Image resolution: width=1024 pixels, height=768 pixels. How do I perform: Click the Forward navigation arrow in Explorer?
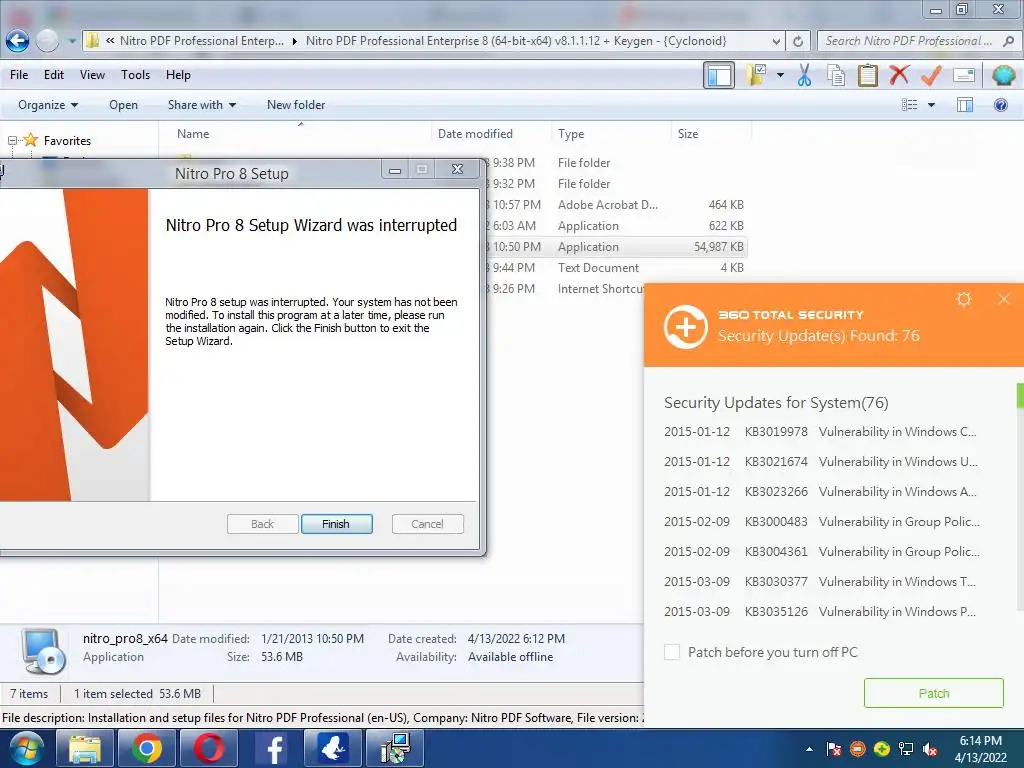(48, 40)
